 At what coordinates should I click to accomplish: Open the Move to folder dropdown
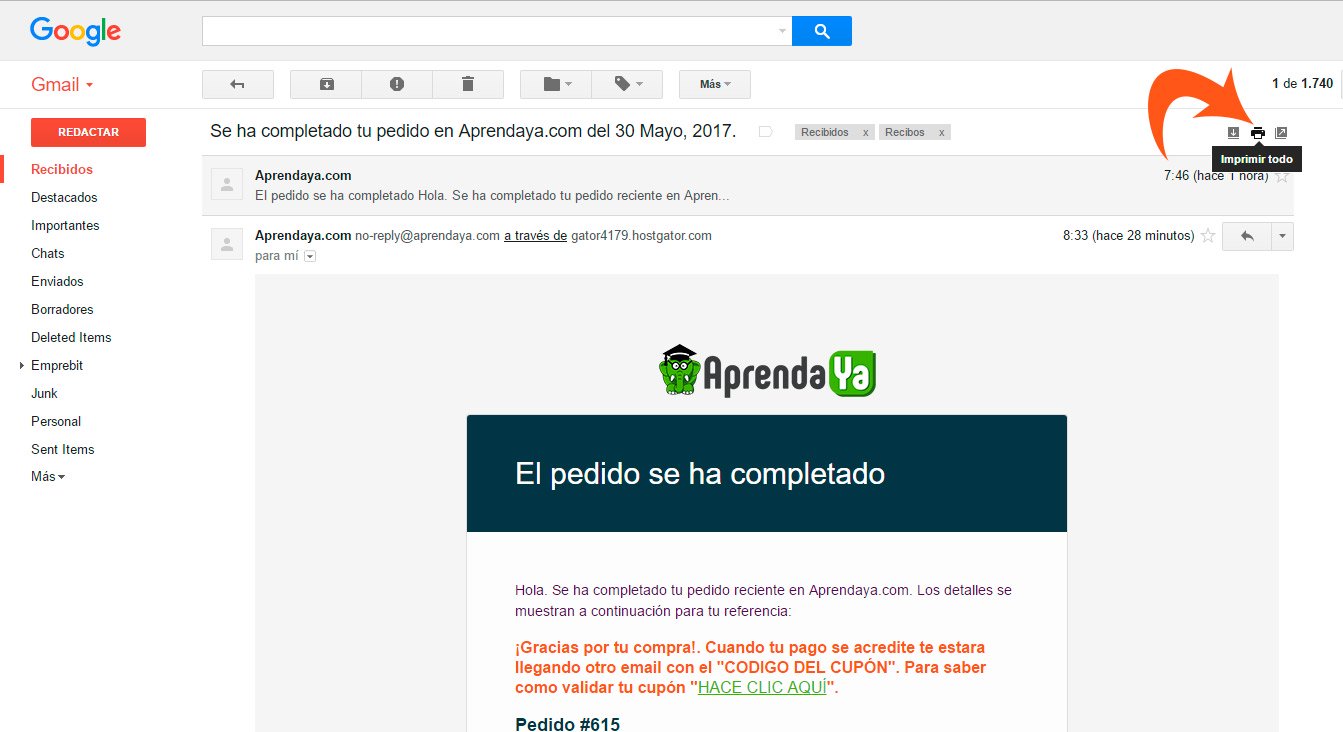[556, 84]
